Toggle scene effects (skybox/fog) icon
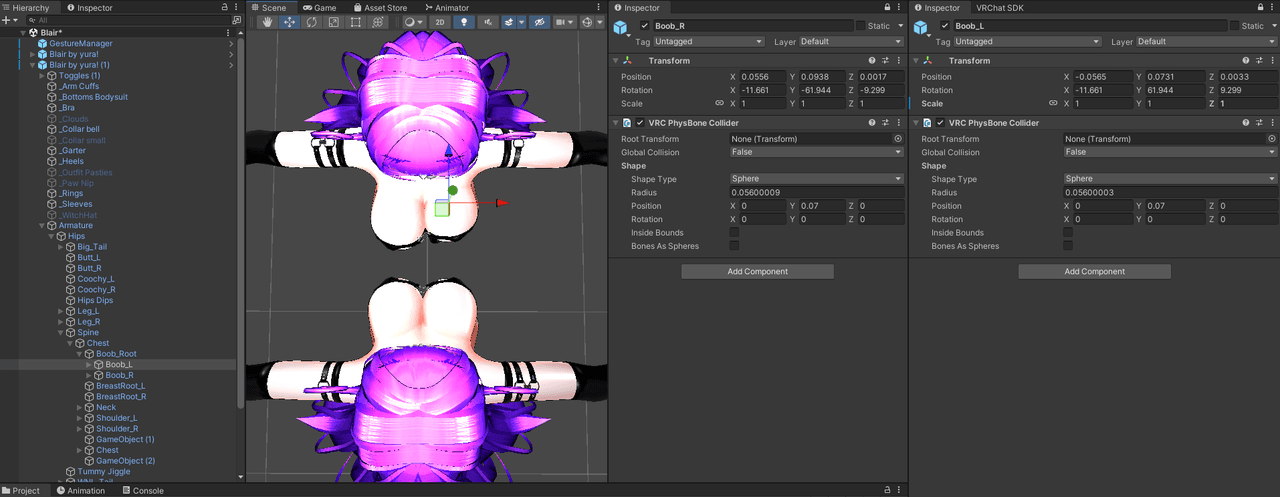Image resolution: width=1280 pixels, height=497 pixels. (509, 22)
